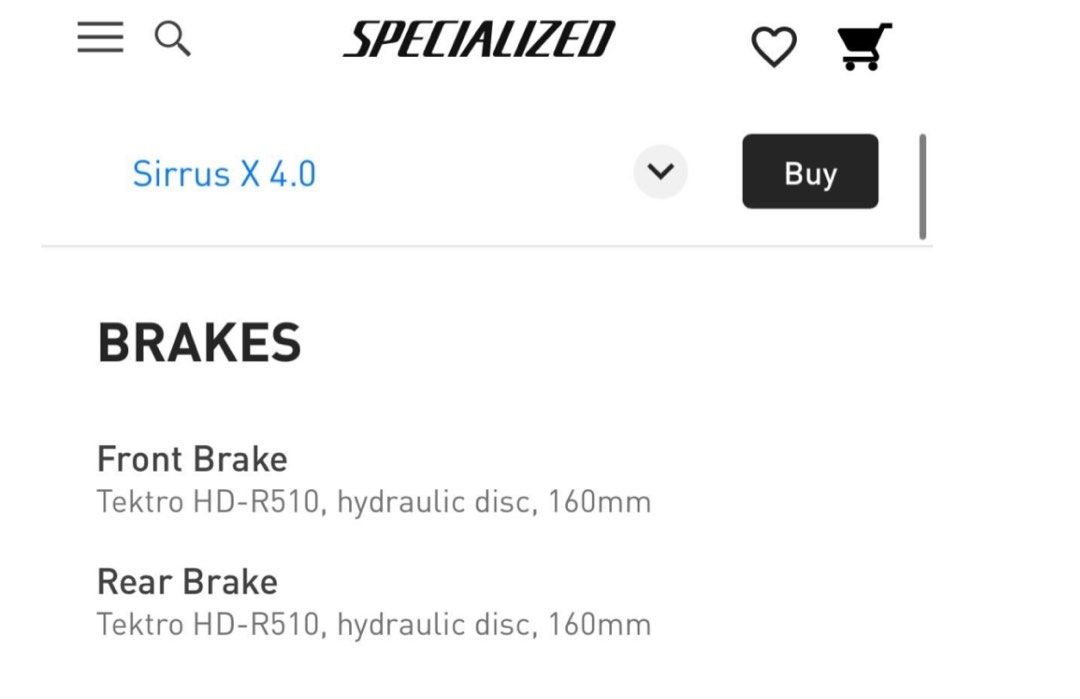The width and height of the screenshot is (1080, 699).
Task: Click the BRAKES section heading
Action: click(x=199, y=343)
